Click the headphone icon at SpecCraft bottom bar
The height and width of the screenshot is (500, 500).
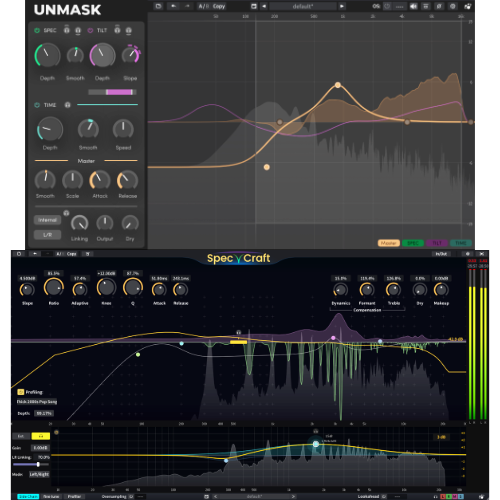pyautogui.click(x=435, y=497)
